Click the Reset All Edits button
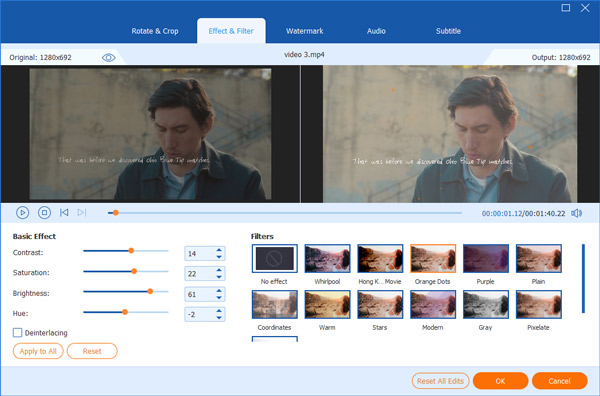The height and width of the screenshot is (396, 600). click(440, 381)
